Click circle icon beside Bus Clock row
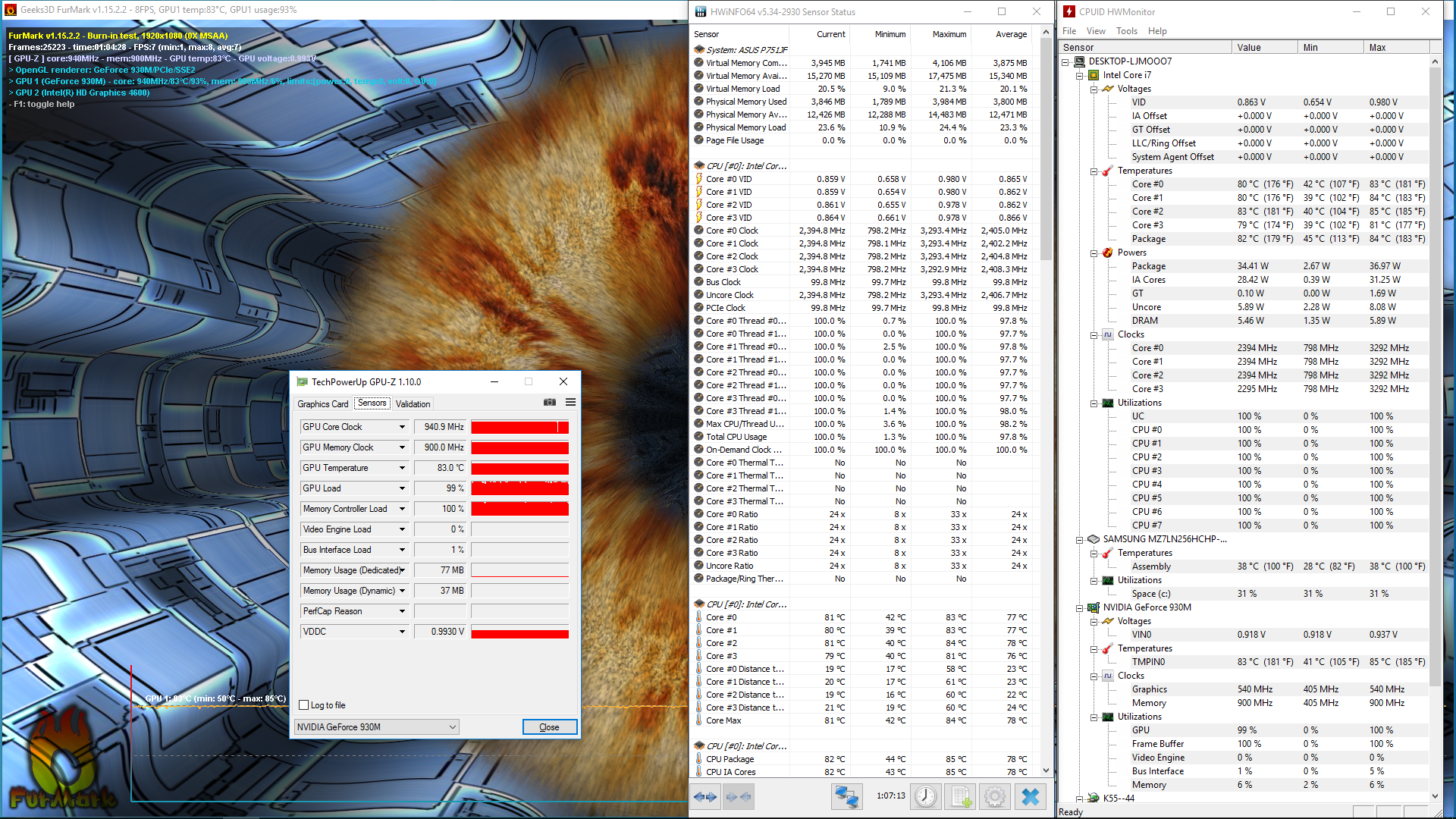Screen dimensions: 1456x819 [x=699, y=282]
